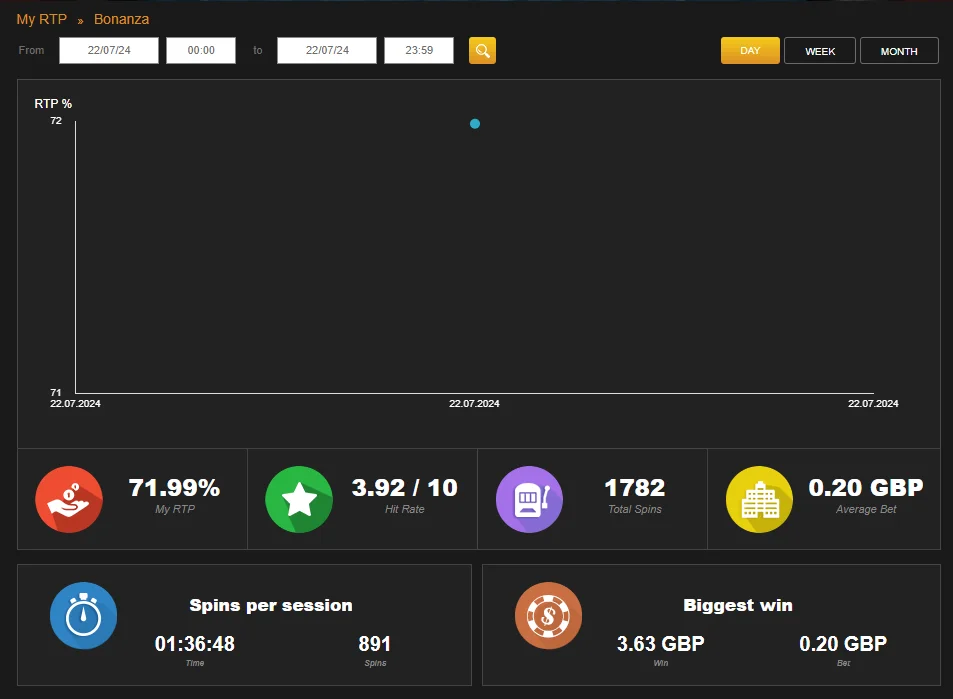Click the green star Hit Rate icon
This screenshot has height=699, width=953.
coord(299,500)
